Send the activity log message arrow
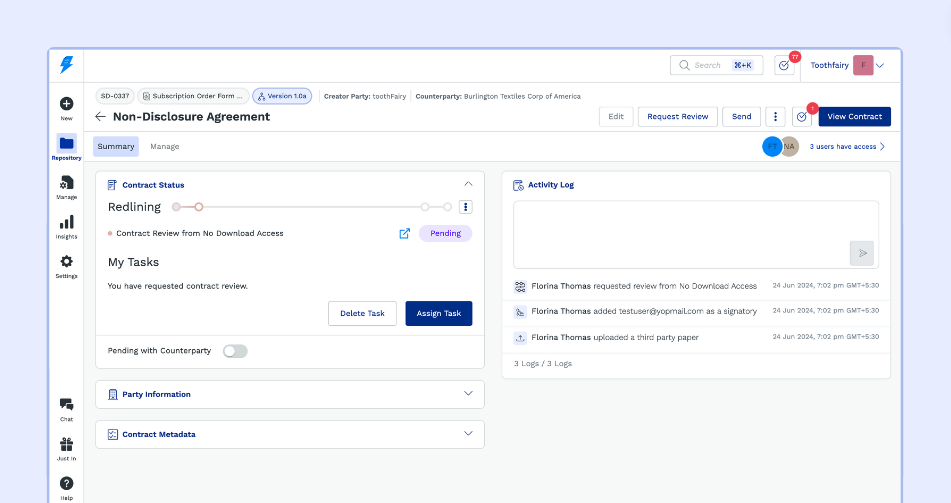 click(x=862, y=253)
